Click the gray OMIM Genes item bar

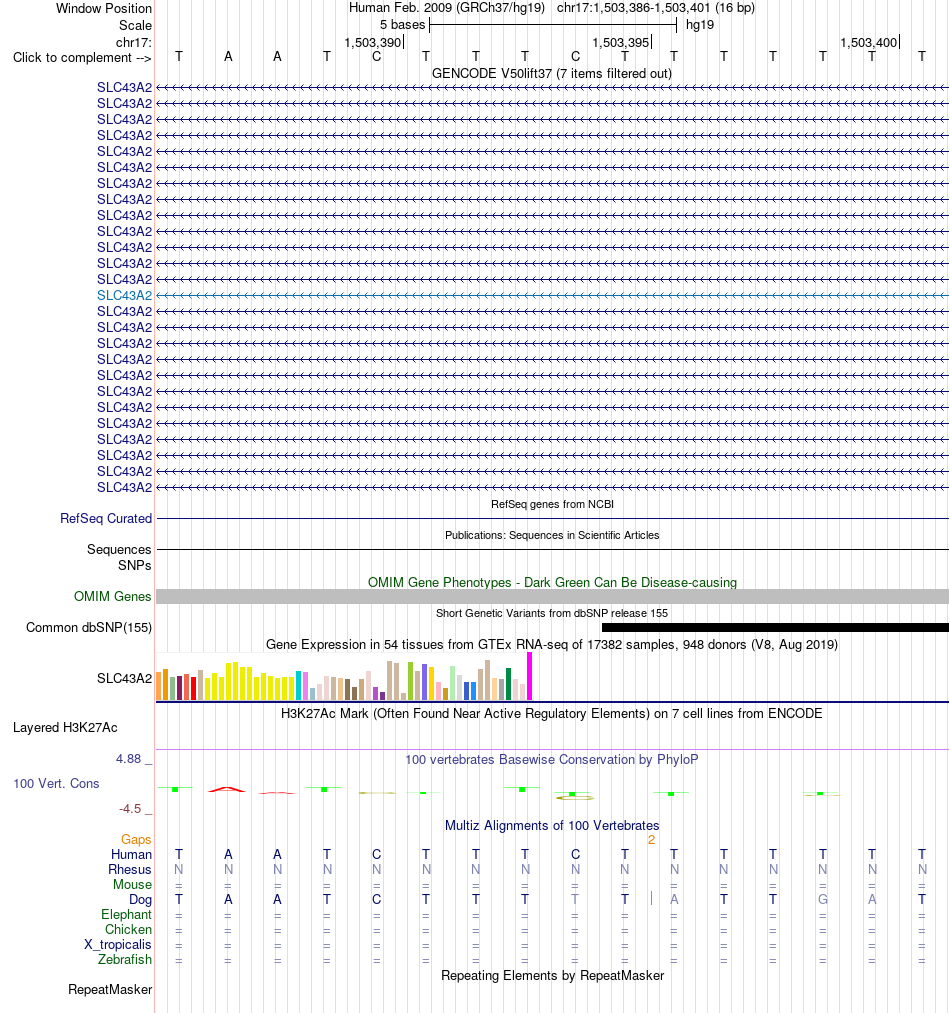[553, 596]
